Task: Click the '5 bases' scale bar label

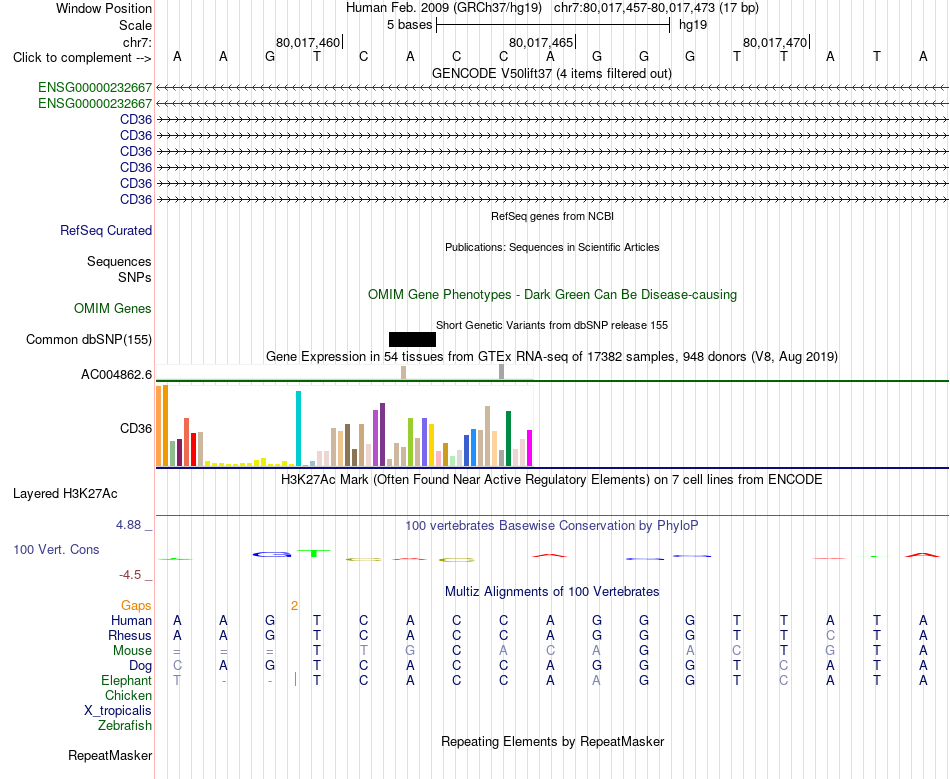Action: coord(410,25)
